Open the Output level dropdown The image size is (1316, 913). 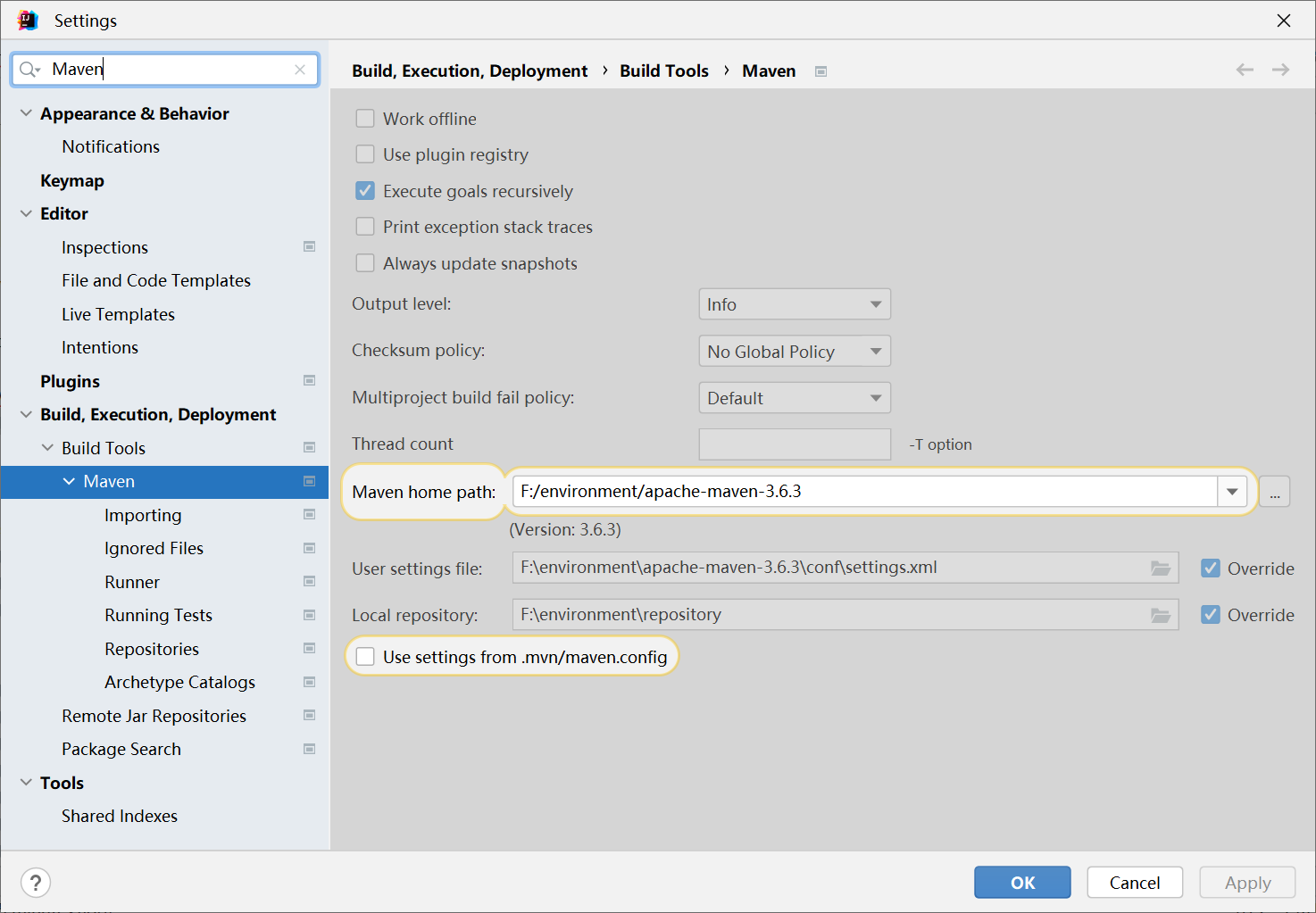coord(795,304)
